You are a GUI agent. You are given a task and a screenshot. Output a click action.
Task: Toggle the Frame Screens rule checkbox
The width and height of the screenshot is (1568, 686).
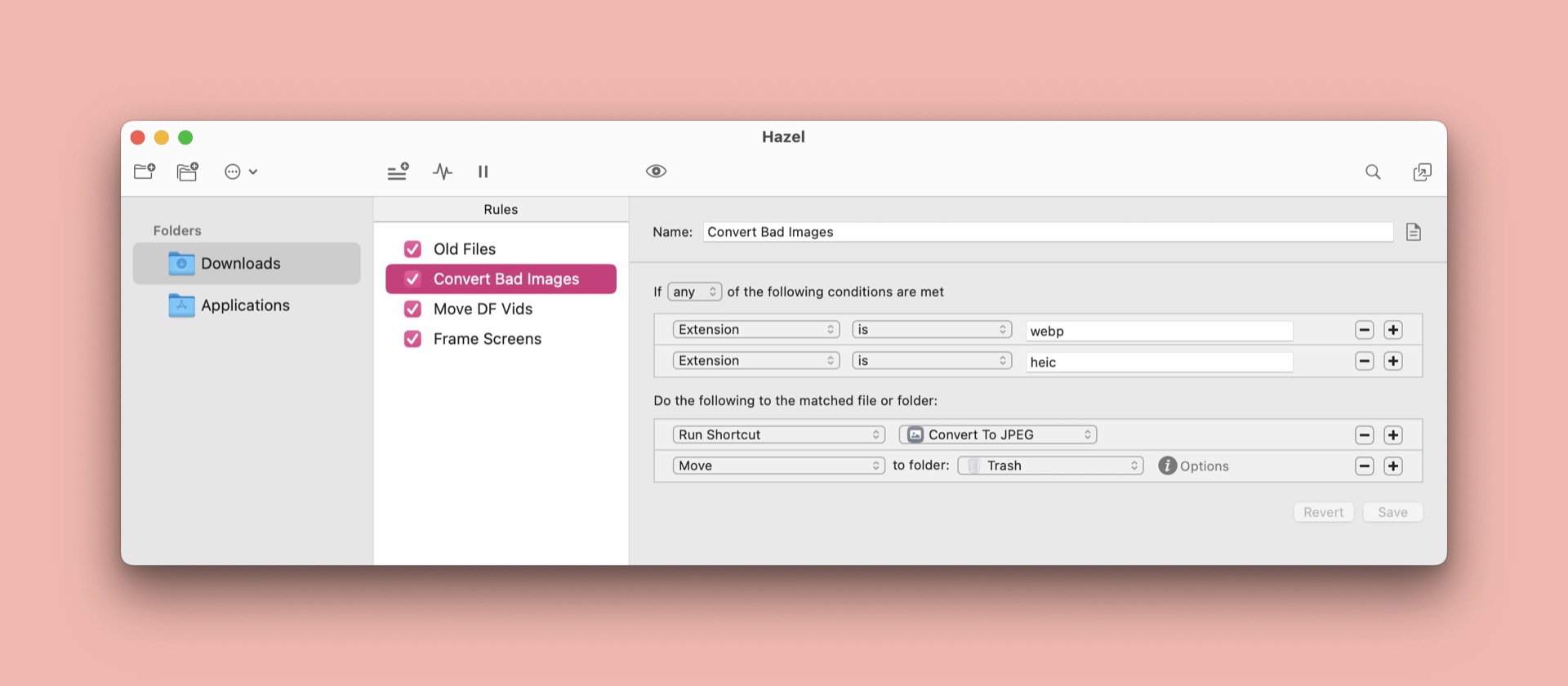point(413,339)
